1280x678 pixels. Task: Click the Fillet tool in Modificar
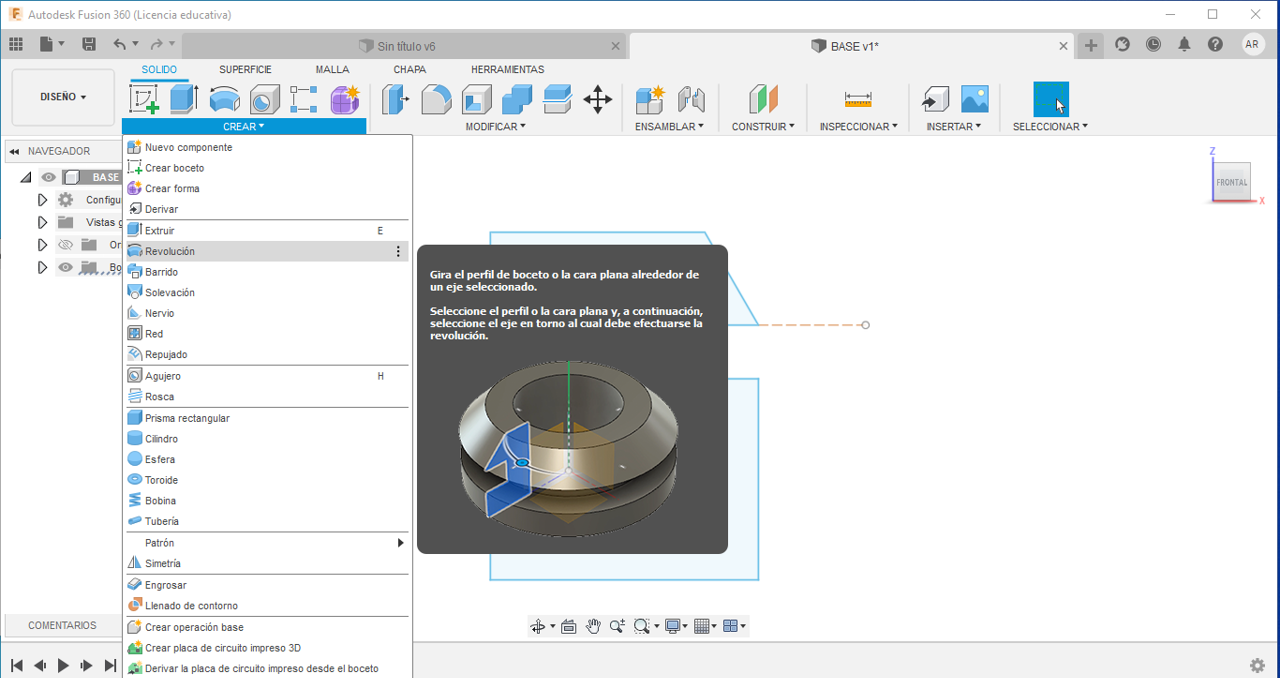tap(436, 99)
